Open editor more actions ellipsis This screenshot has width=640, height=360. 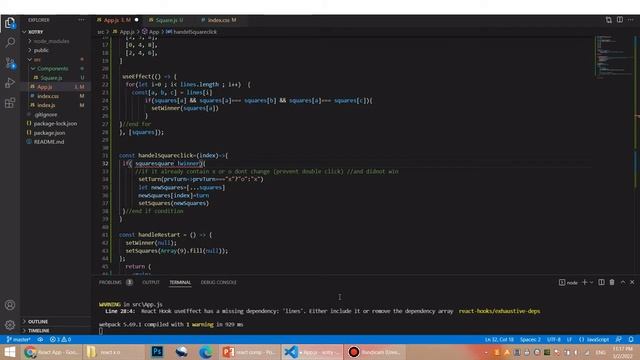tap(631, 20)
